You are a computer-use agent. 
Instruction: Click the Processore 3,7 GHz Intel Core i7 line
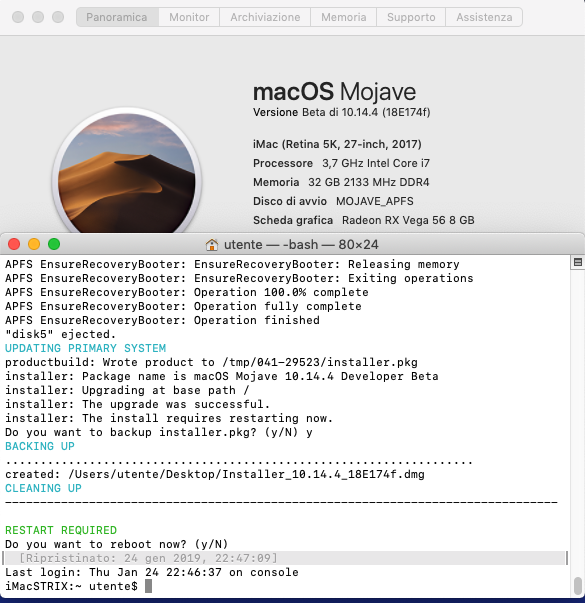[341, 163]
